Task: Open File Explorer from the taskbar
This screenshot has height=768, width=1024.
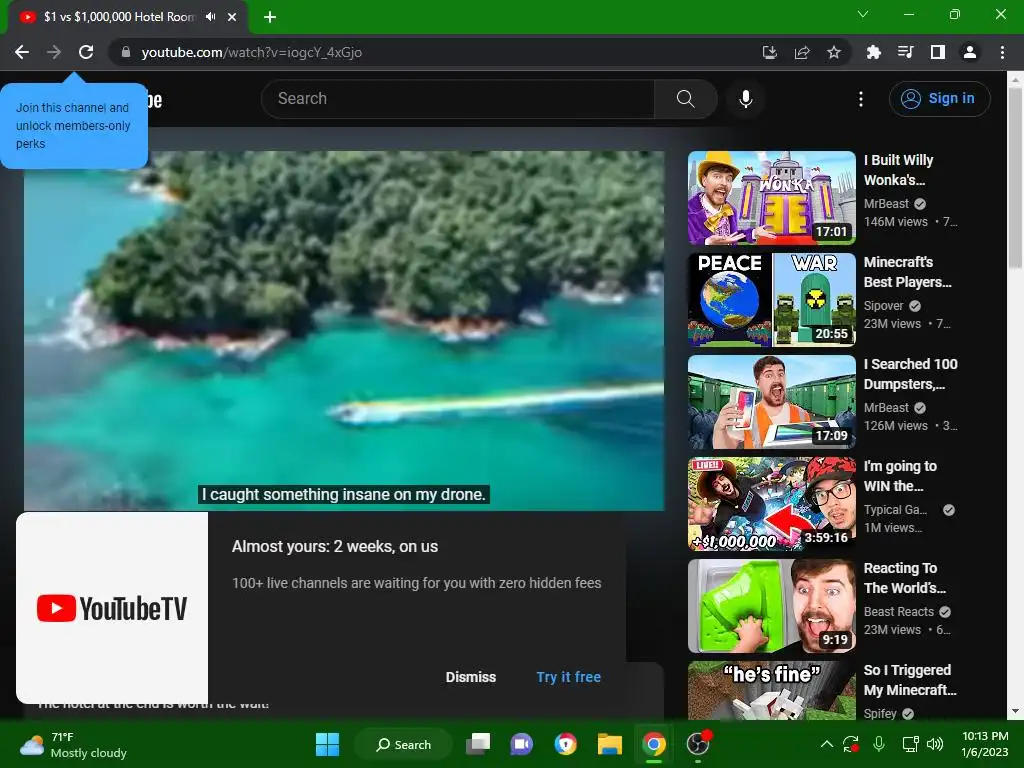Action: pyautogui.click(x=609, y=744)
